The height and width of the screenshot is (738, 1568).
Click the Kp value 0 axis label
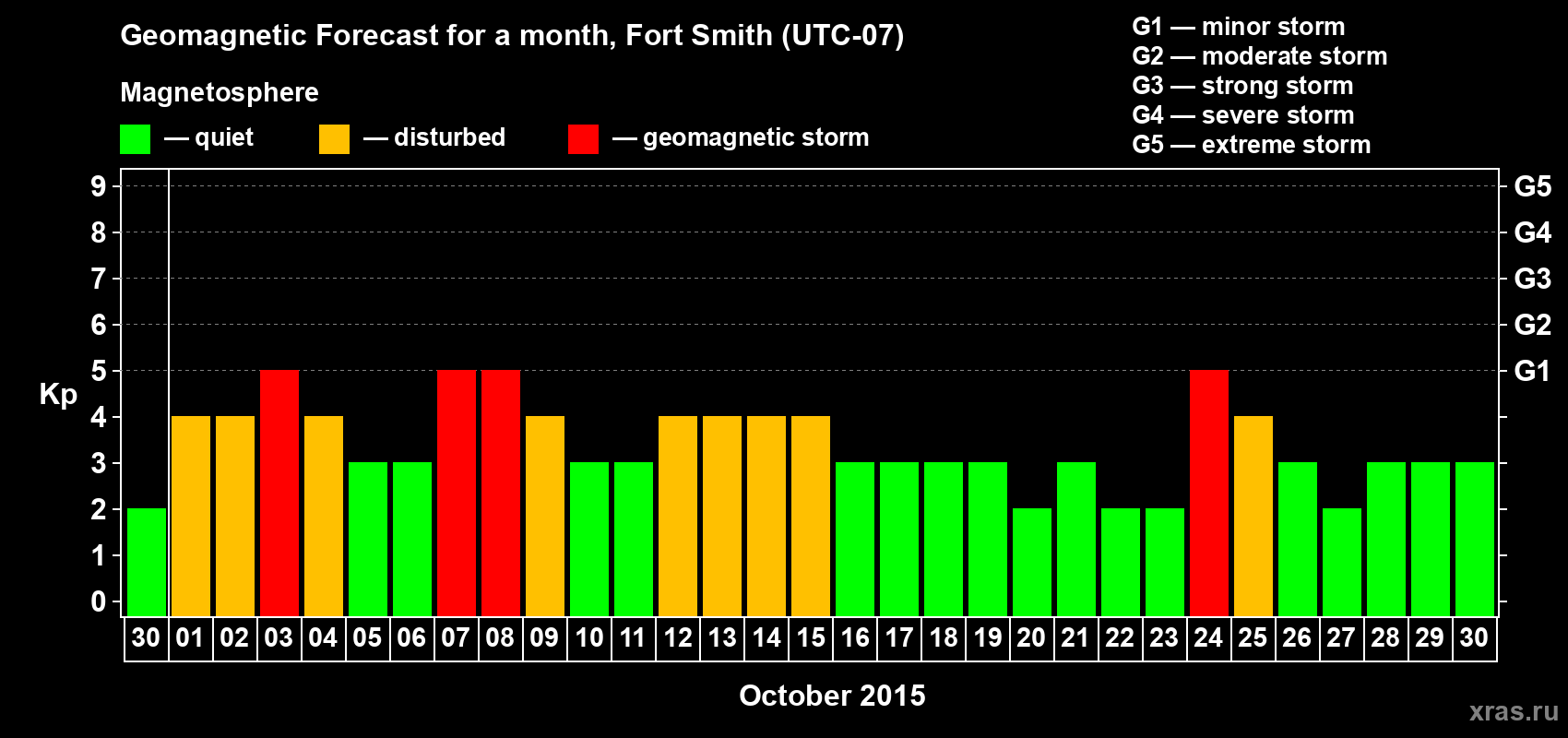tap(99, 601)
